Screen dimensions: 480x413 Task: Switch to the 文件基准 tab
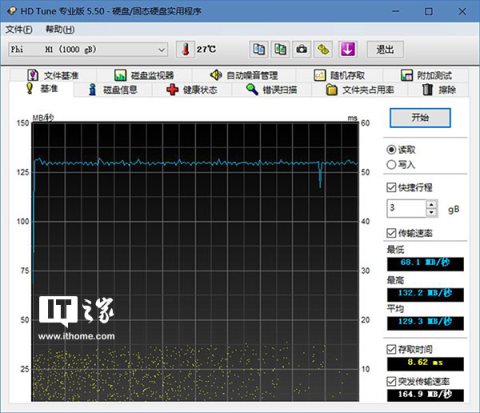(x=53, y=75)
